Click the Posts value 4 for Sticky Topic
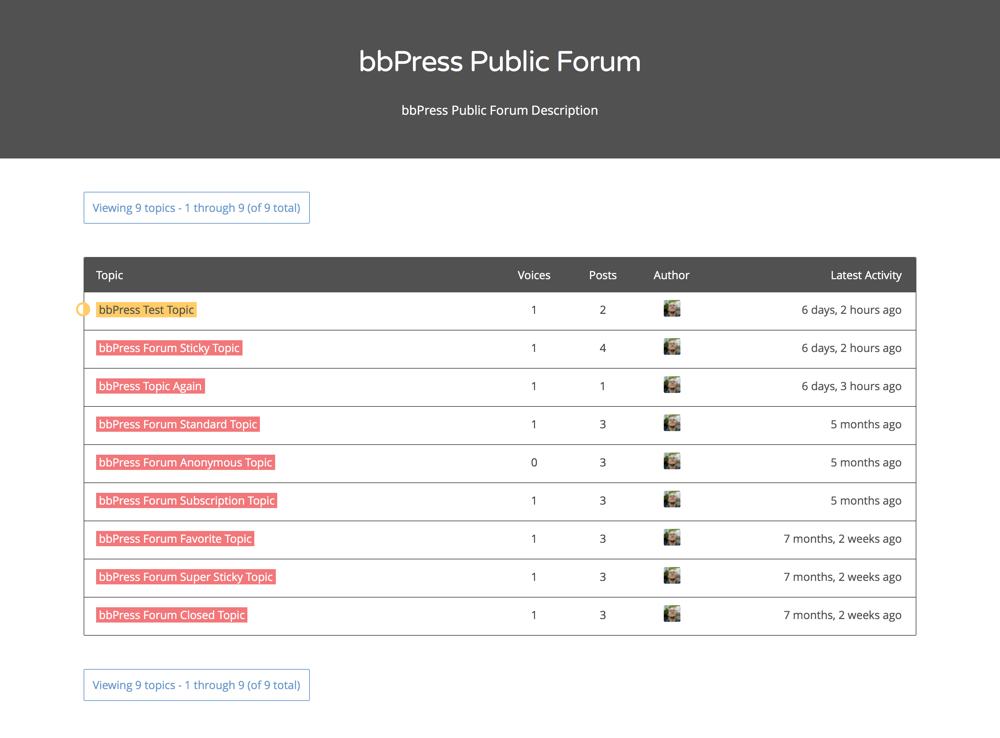Viewport: 1000px width, 738px height. coord(603,348)
